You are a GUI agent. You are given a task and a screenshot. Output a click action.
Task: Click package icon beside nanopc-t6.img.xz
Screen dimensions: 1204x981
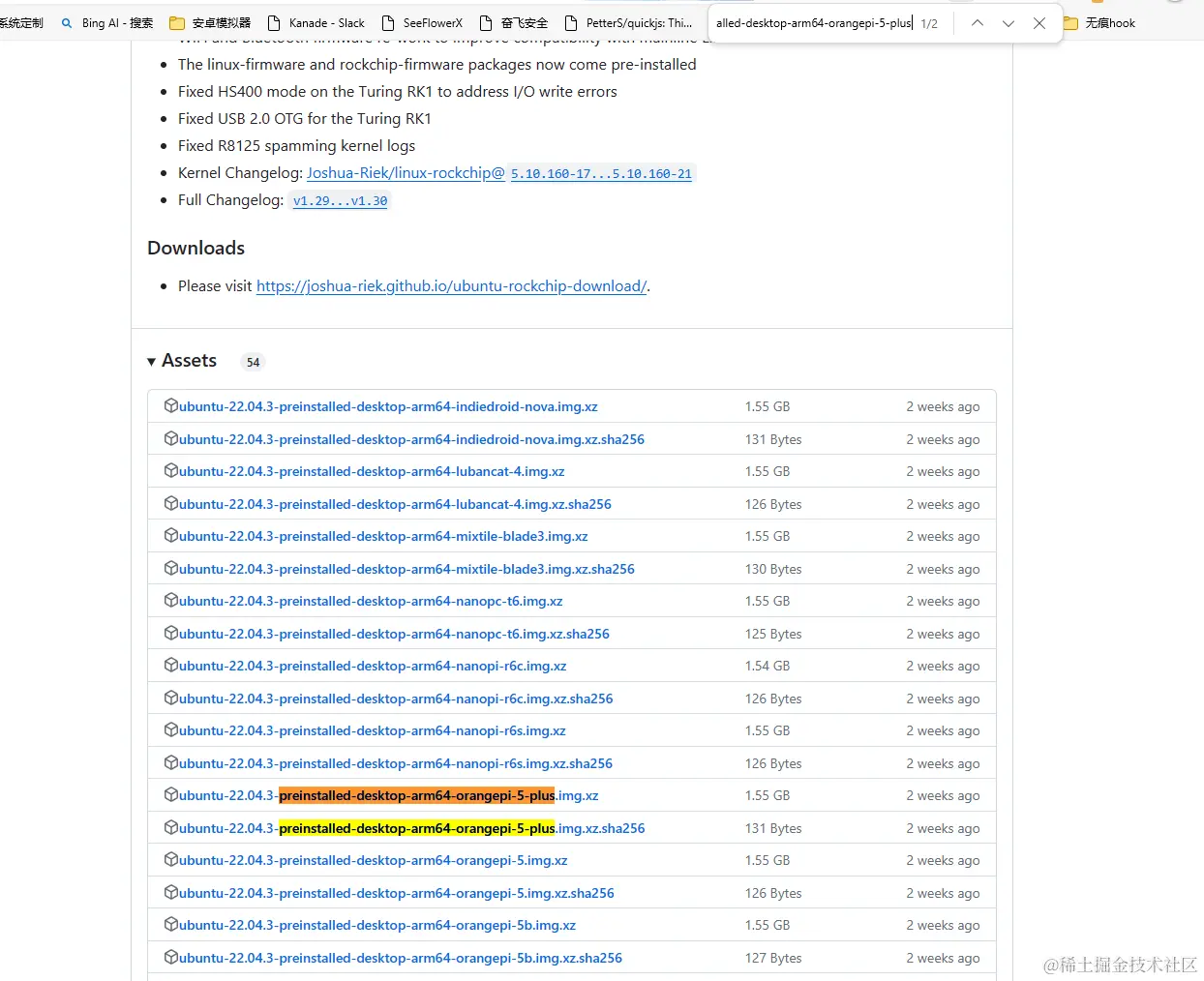coord(171,600)
